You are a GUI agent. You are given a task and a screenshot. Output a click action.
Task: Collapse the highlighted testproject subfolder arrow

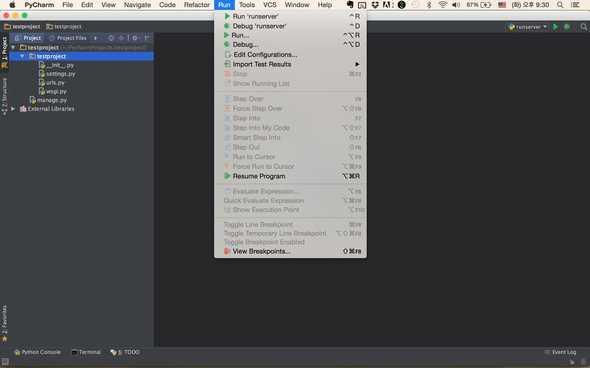click(x=22, y=56)
